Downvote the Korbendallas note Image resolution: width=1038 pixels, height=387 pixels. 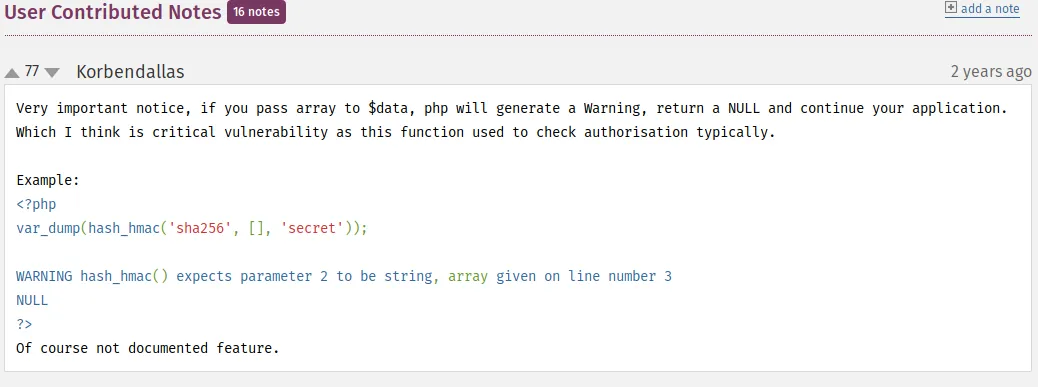coord(52,72)
